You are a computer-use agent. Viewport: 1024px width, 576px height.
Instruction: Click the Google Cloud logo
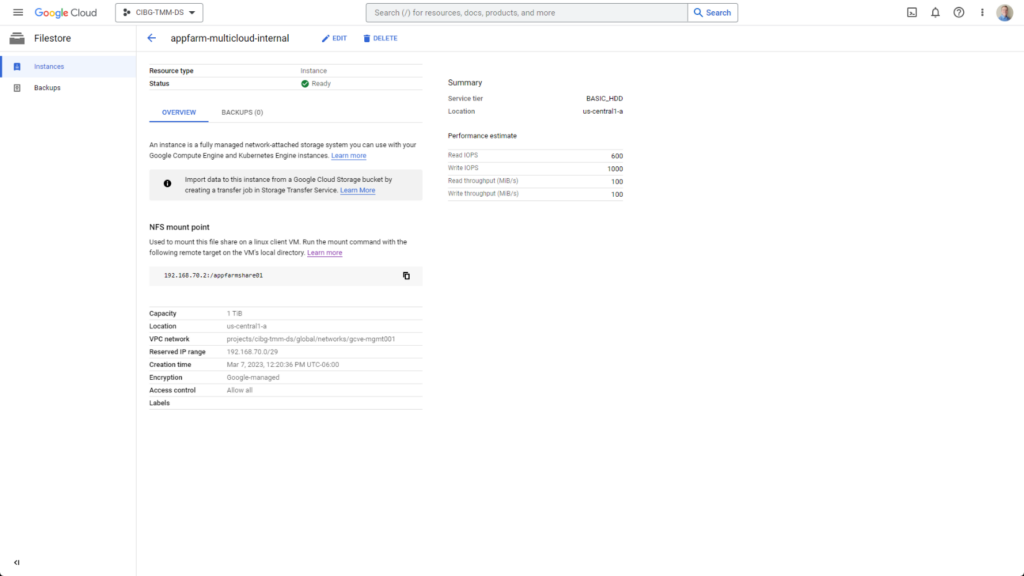pos(66,13)
